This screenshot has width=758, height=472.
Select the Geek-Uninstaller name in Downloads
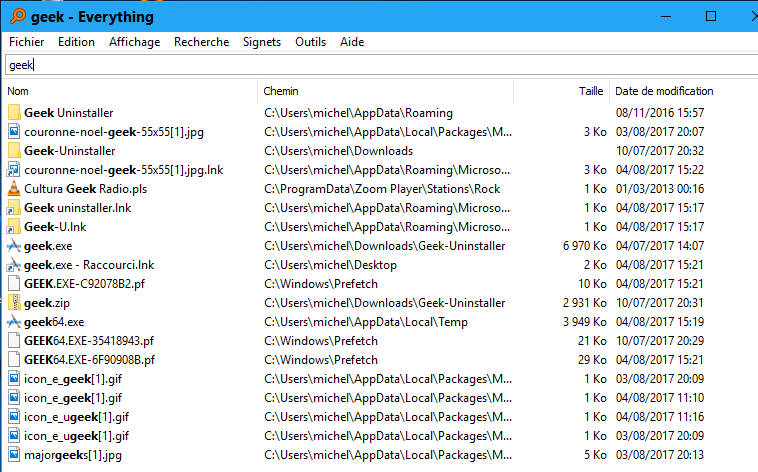point(70,151)
